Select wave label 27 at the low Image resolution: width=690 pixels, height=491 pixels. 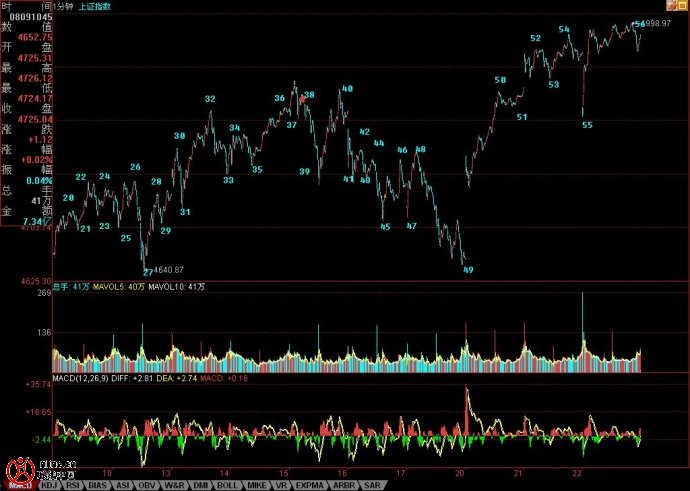(147, 271)
